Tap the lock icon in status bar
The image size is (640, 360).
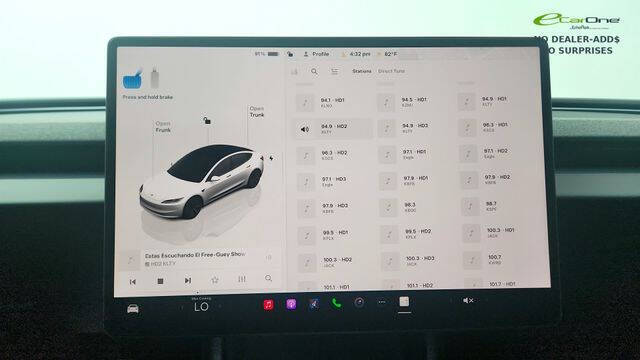[x=290, y=54]
